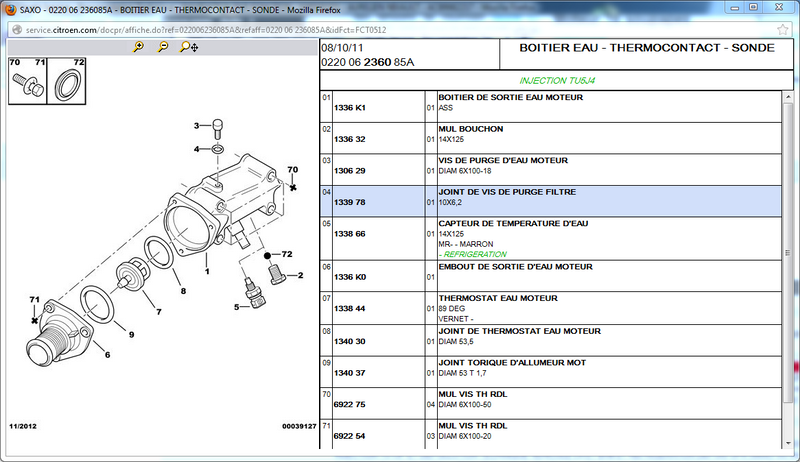Select row JOINT DE VIS DE PURGE FILTRE

click(551, 201)
